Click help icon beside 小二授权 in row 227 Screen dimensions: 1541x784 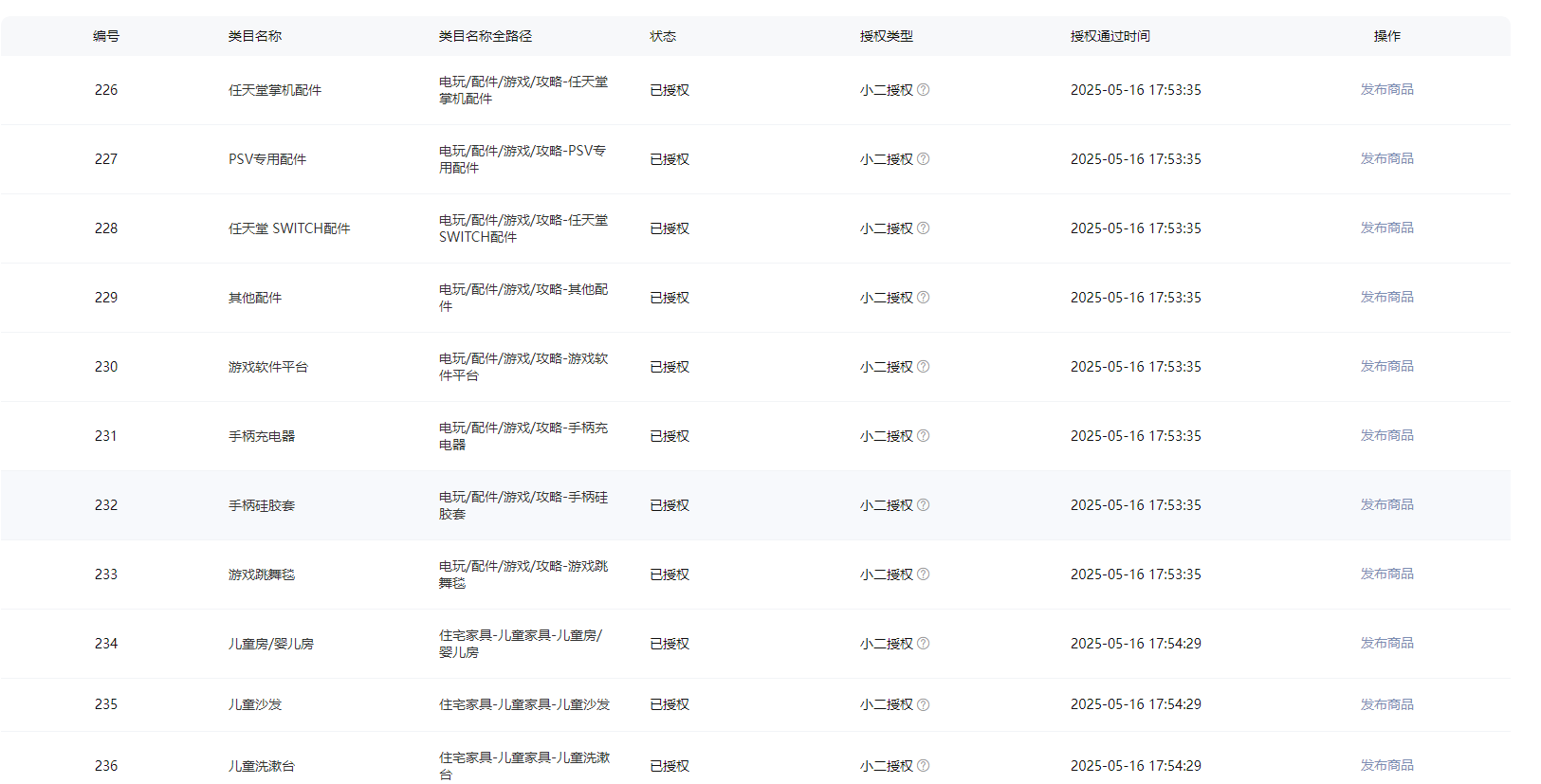[x=923, y=159]
